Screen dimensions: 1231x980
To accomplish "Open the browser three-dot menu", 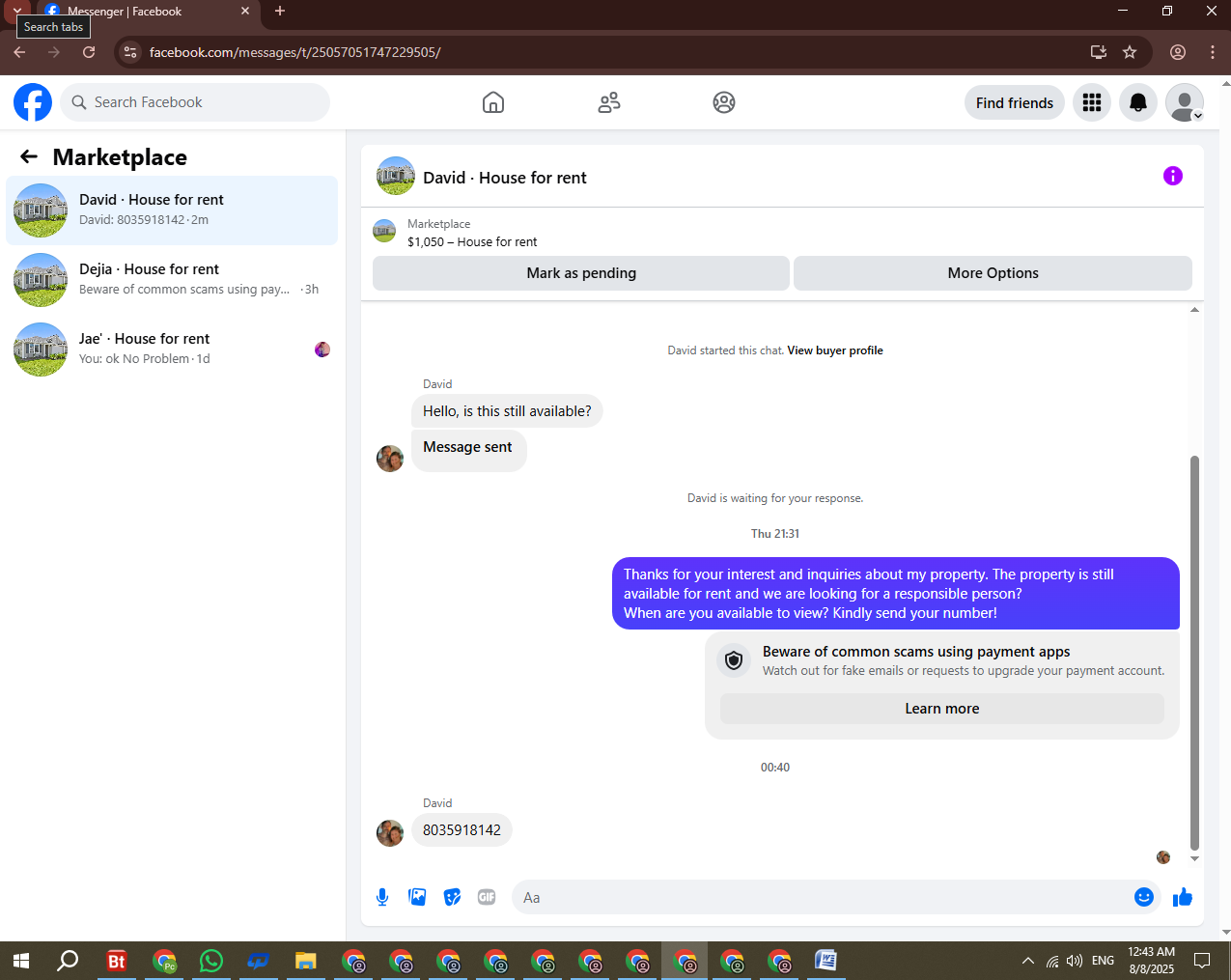I will pyautogui.click(x=1213, y=52).
